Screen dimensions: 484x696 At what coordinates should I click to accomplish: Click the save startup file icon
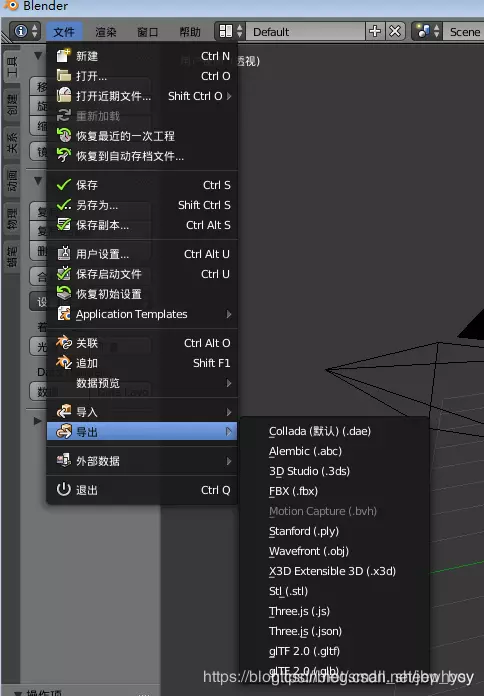click(x=63, y=273)
